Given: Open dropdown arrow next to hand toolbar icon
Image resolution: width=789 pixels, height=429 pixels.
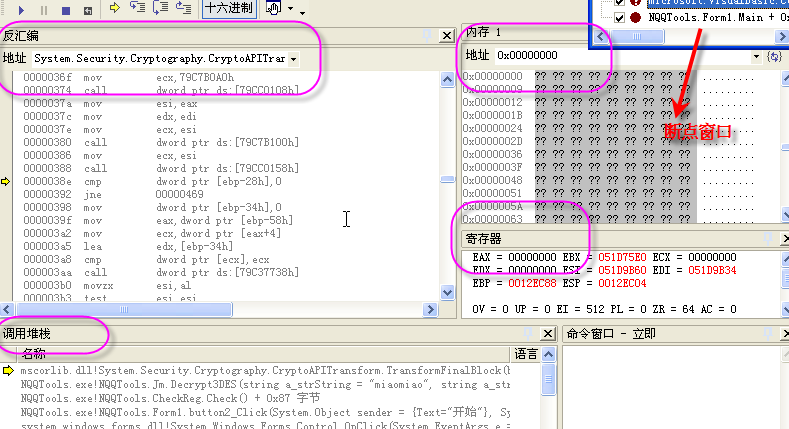Looking at the screenshot, I should pos(290,10).
